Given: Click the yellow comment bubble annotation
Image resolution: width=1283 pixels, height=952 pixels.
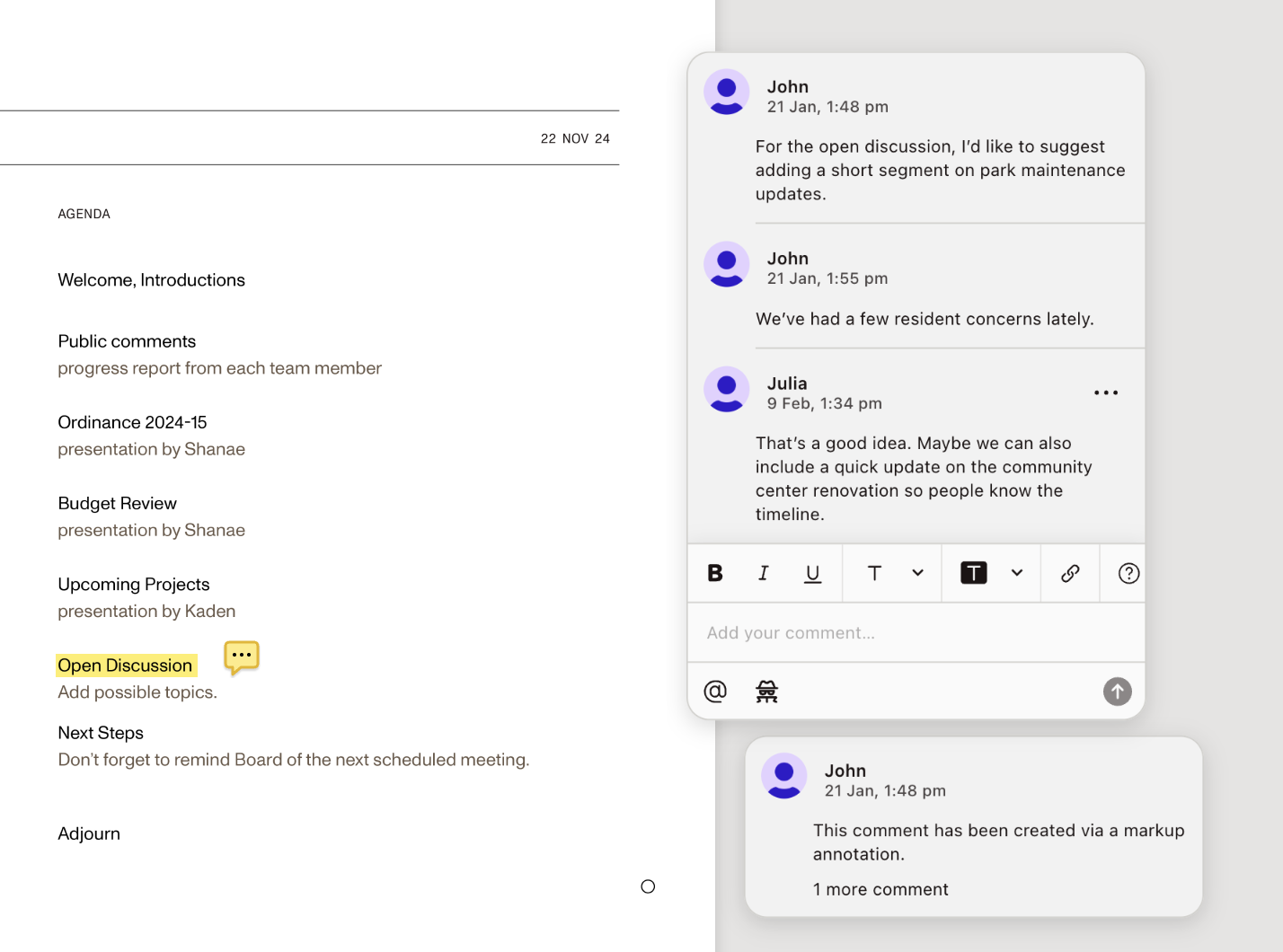Looking at the screenshot, I should 242,657.
